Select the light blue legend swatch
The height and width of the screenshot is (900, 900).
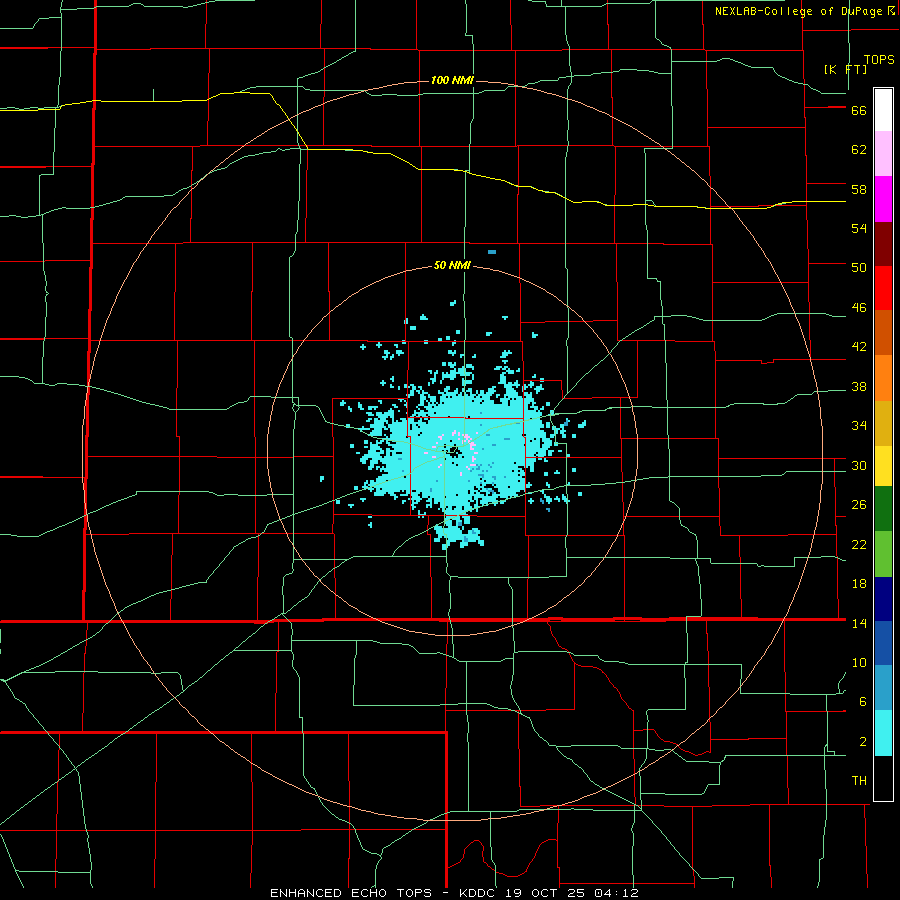[883, 688]
